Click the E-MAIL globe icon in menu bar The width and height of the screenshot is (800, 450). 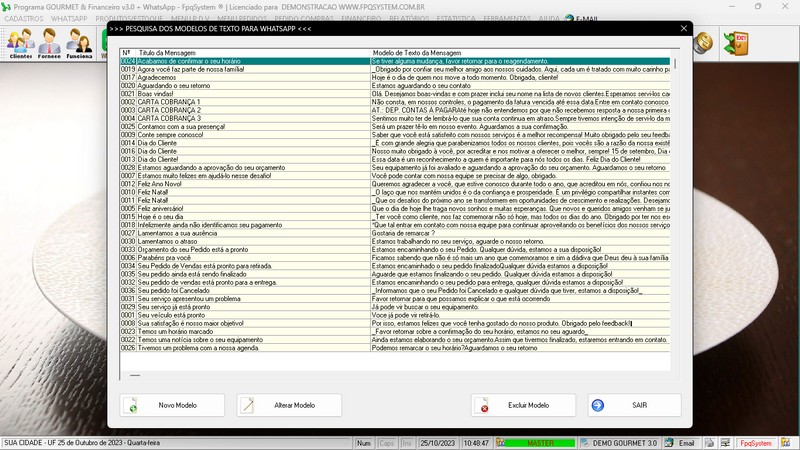pyautogui.click(x=569, y=19)
